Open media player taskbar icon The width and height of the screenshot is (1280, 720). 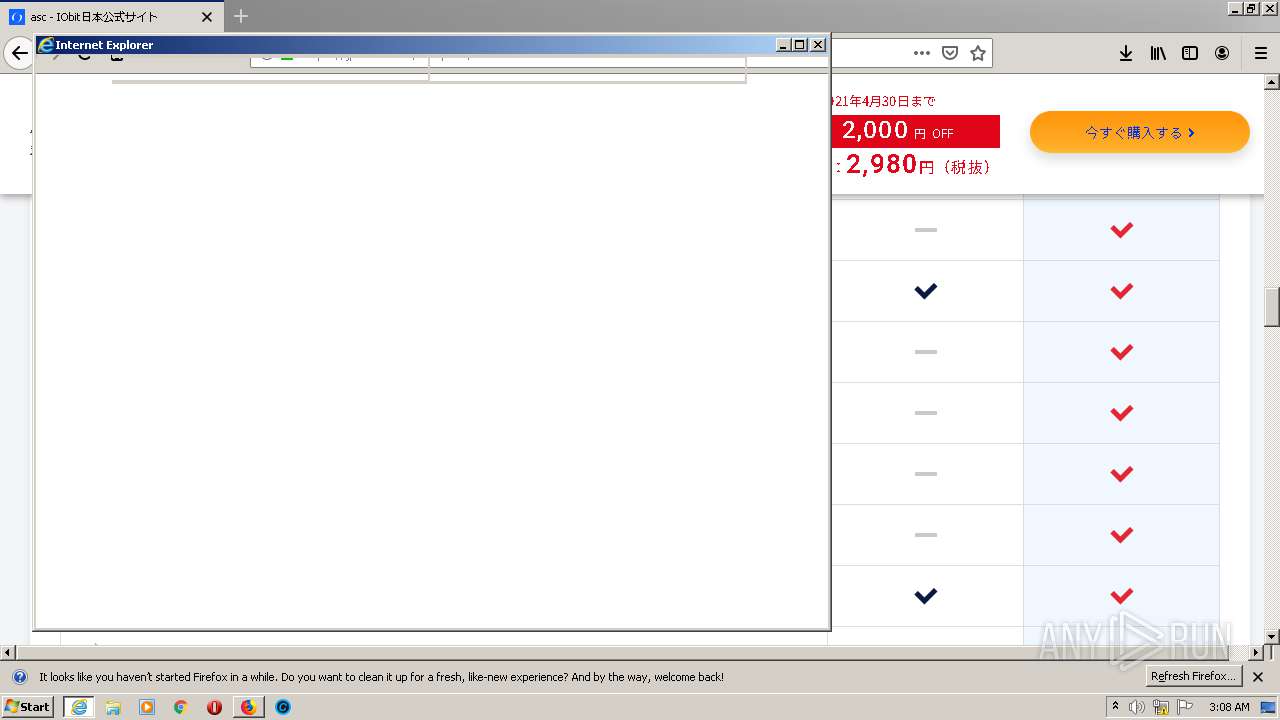(147, 707)
